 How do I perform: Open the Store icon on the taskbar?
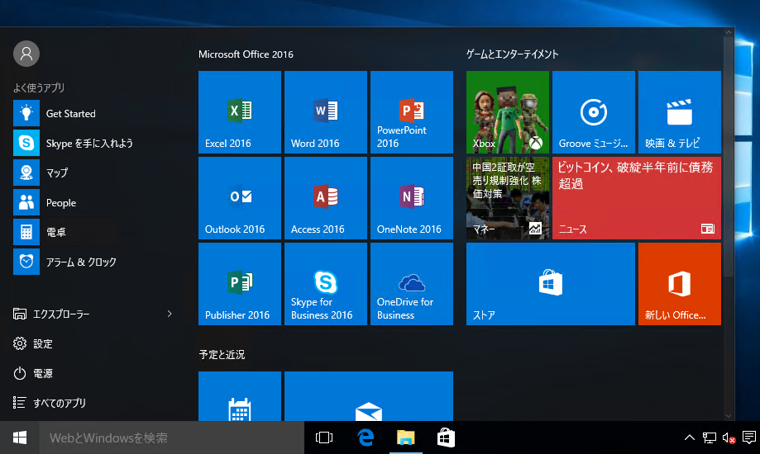tap(446, 438)
